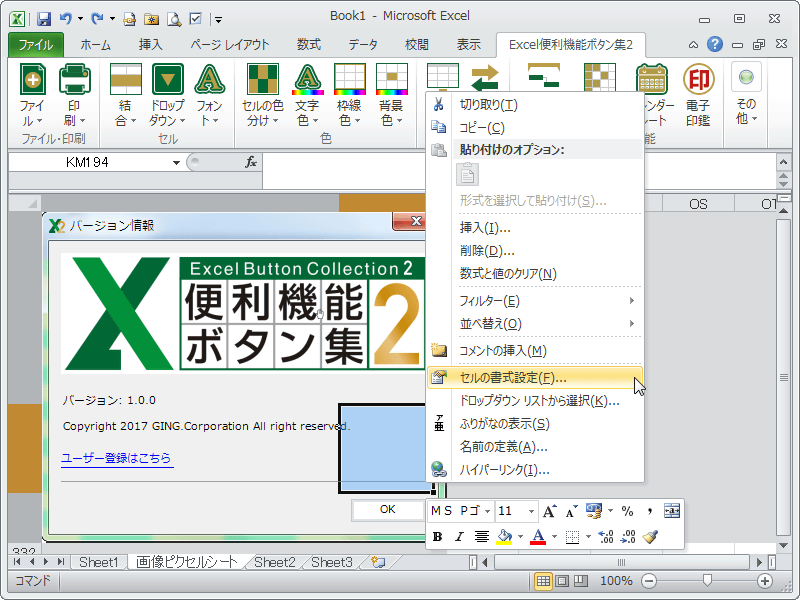Open the ユーザー登録はこちら link
800x600 pixels.
point(116,458)
